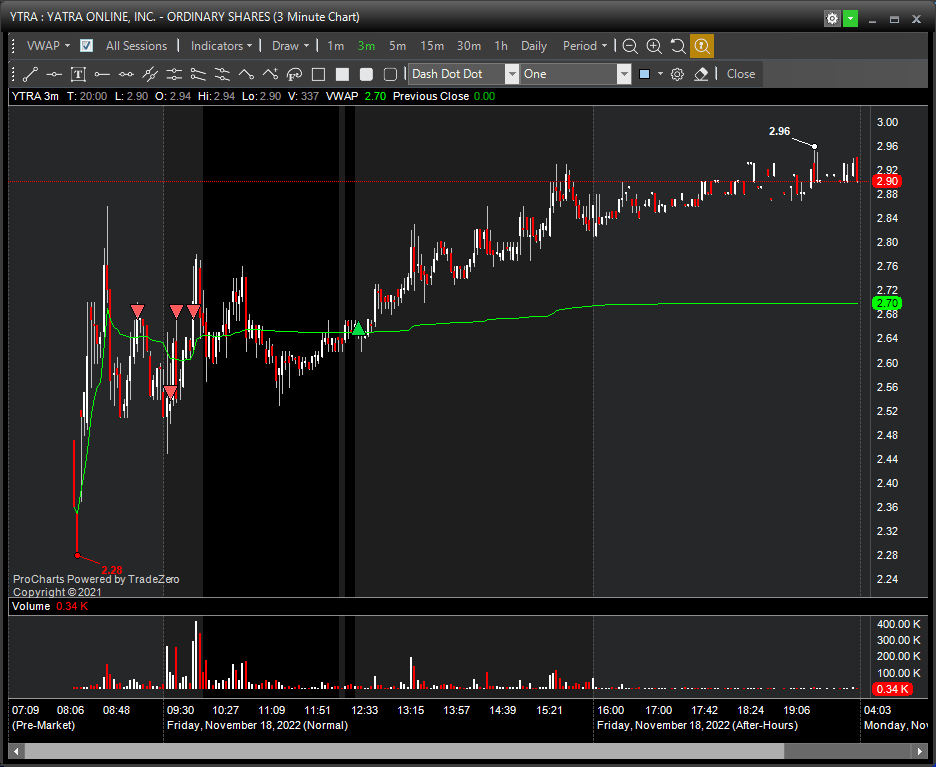This screenshot has height=767, width=936.
Task: Click the eraser icon in drawing toolbar
Action: pyautogui.click(x=701, y=74)
